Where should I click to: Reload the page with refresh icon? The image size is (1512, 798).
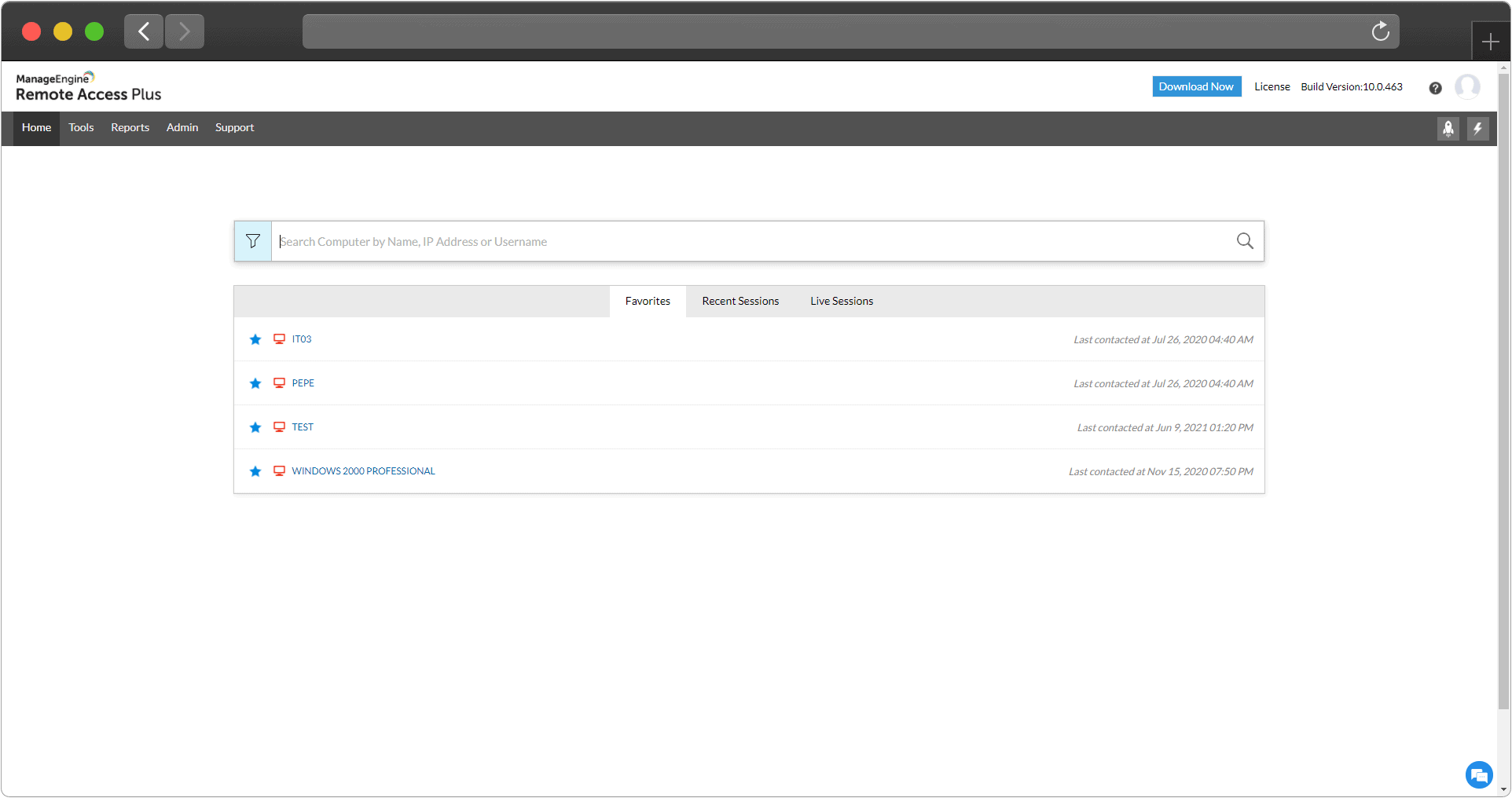coord(1381,31)
